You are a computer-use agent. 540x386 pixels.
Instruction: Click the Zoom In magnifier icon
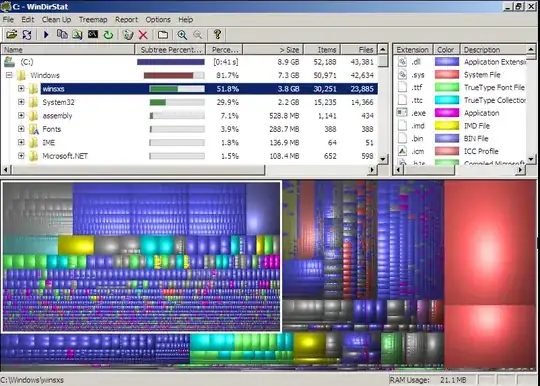pos(182,34)
